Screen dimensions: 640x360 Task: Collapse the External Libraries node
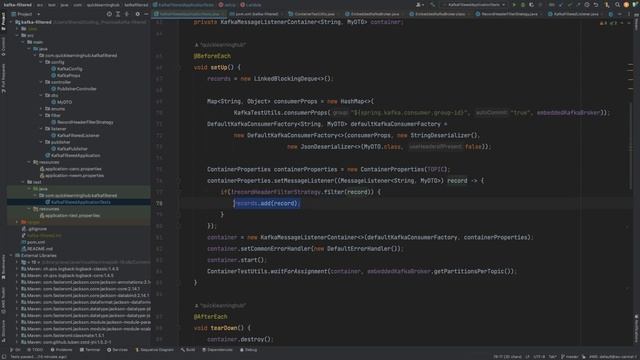(x=11, y=256)
